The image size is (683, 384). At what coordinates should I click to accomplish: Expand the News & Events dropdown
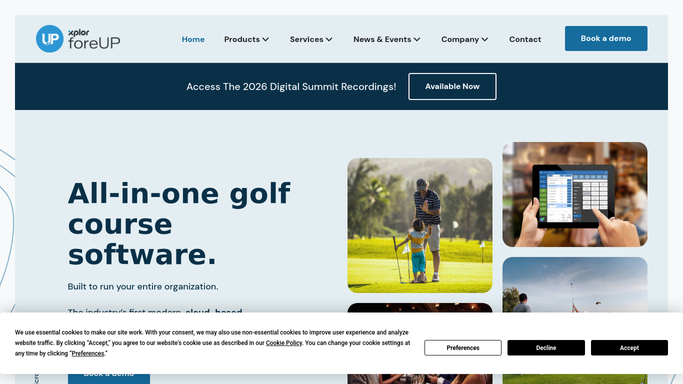coord(386,39)
